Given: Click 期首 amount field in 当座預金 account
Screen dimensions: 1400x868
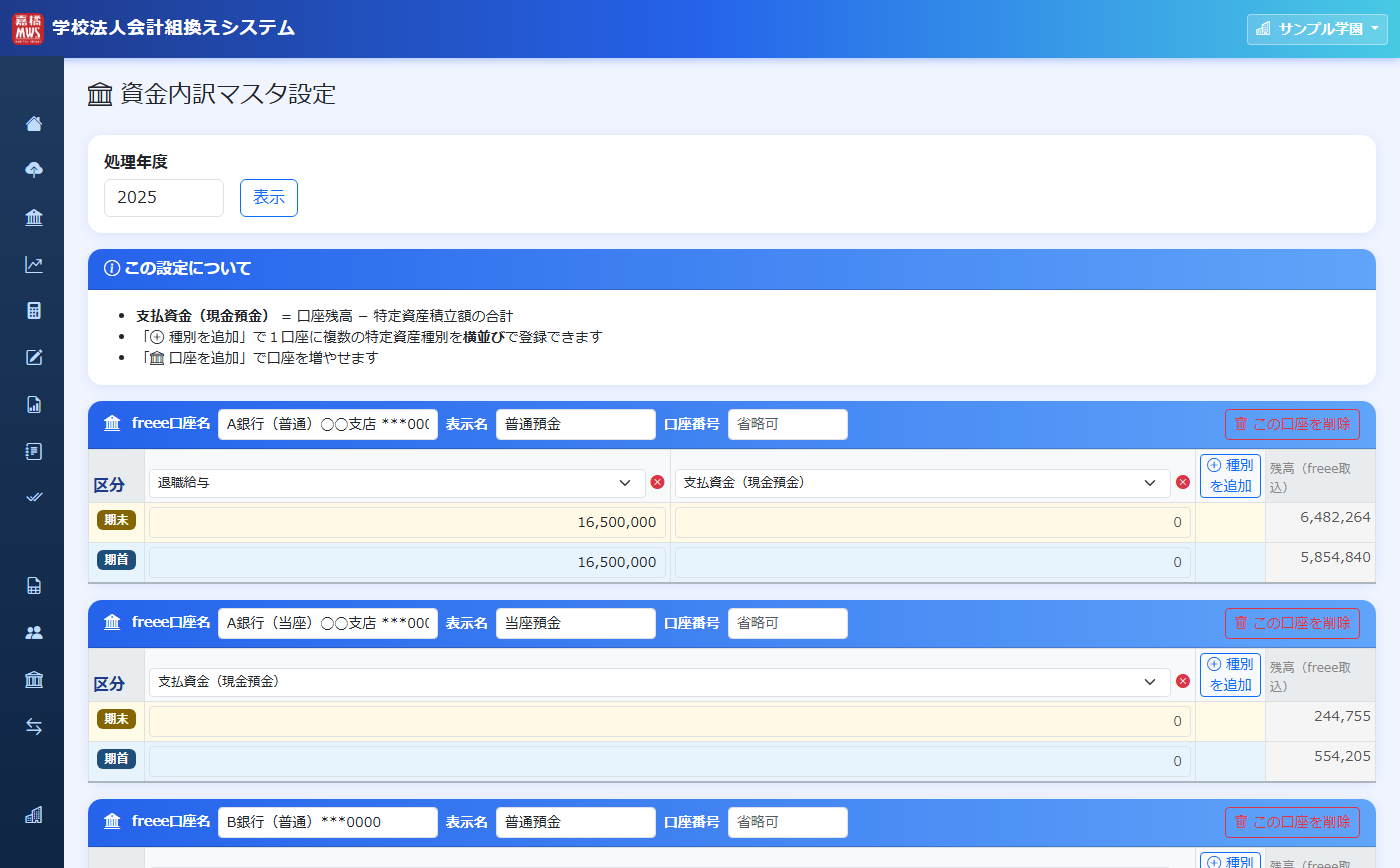Looking at the screenshot, I should point(670,761).
